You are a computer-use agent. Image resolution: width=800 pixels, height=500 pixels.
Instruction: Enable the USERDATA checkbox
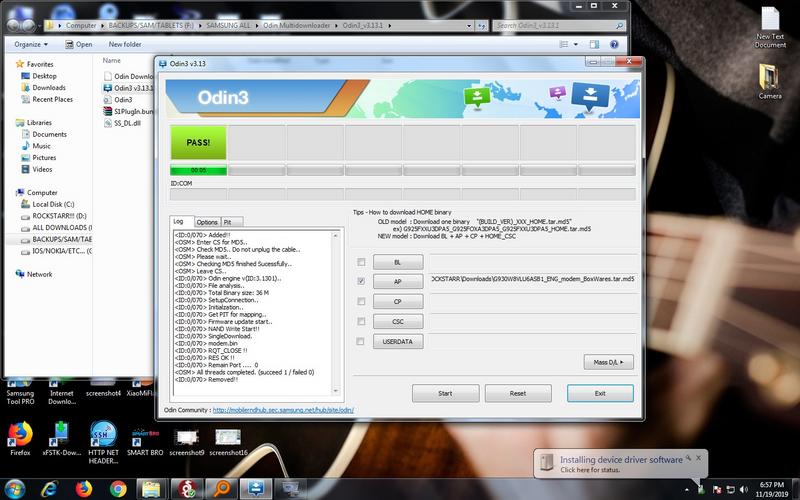coord(360,341)
